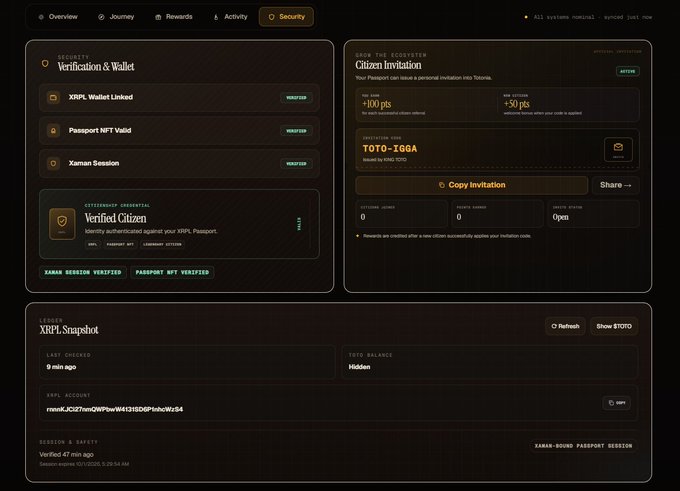Click the +100 pts reward value
The height and width of the screenshot is (491, 680).
pos(376,104)
